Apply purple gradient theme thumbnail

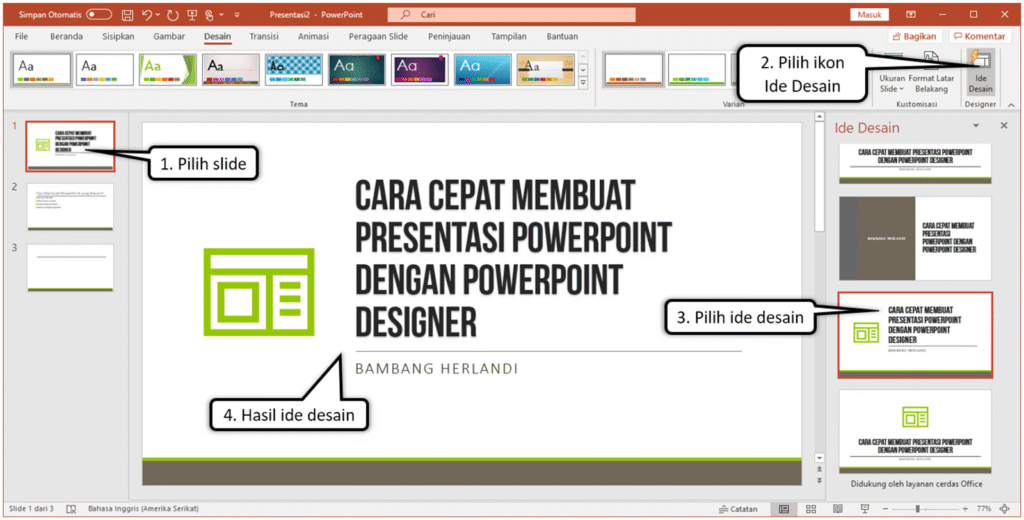point(420,69)
